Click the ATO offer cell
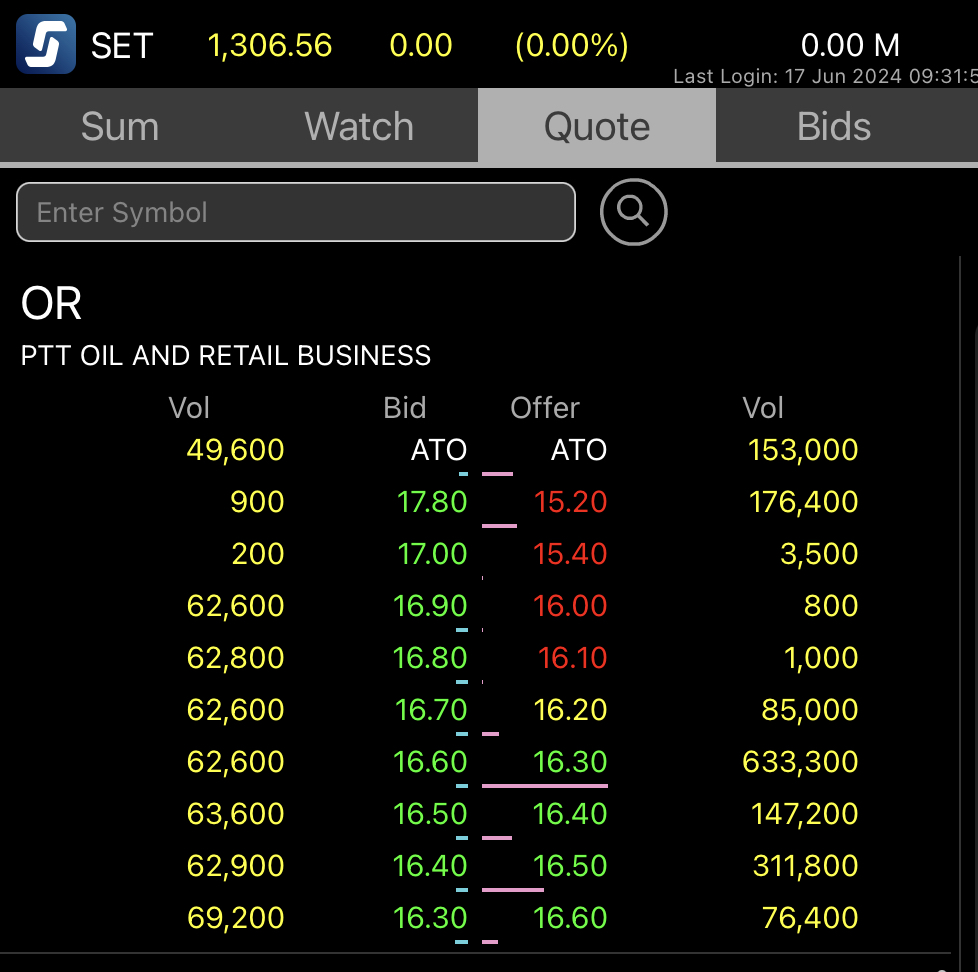 [579, 450]
